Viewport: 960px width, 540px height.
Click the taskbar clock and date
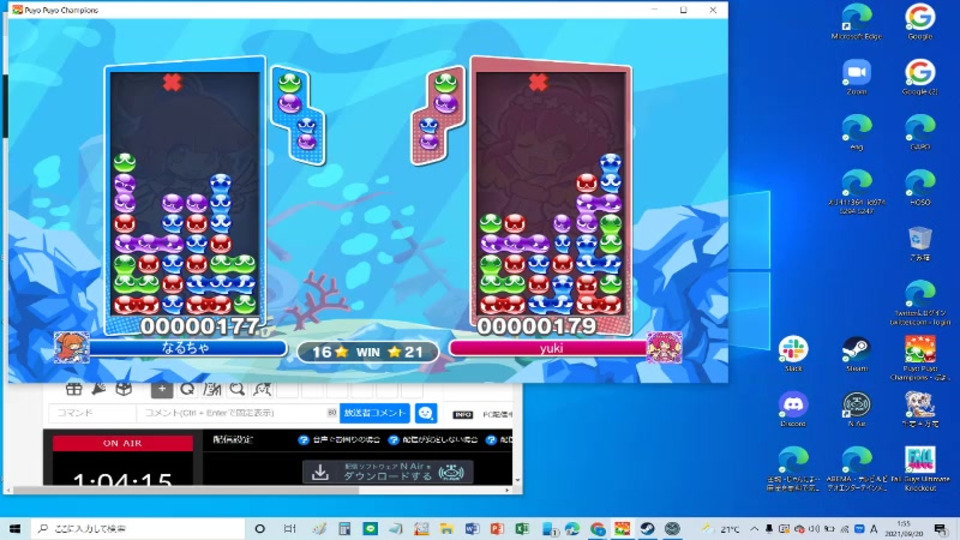(x=904, y=529)
